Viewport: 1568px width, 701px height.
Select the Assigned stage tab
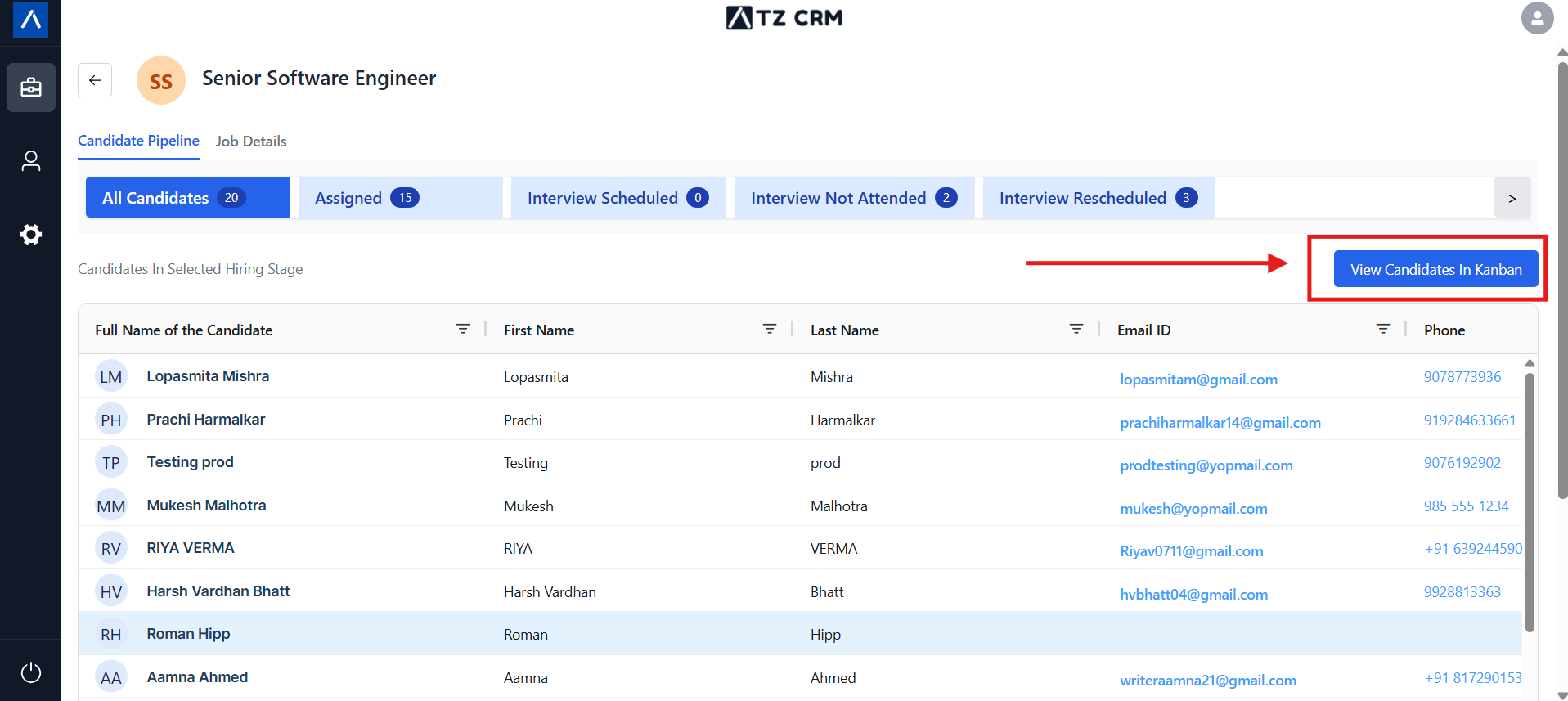pyautogui.click(x=400, y=198)
